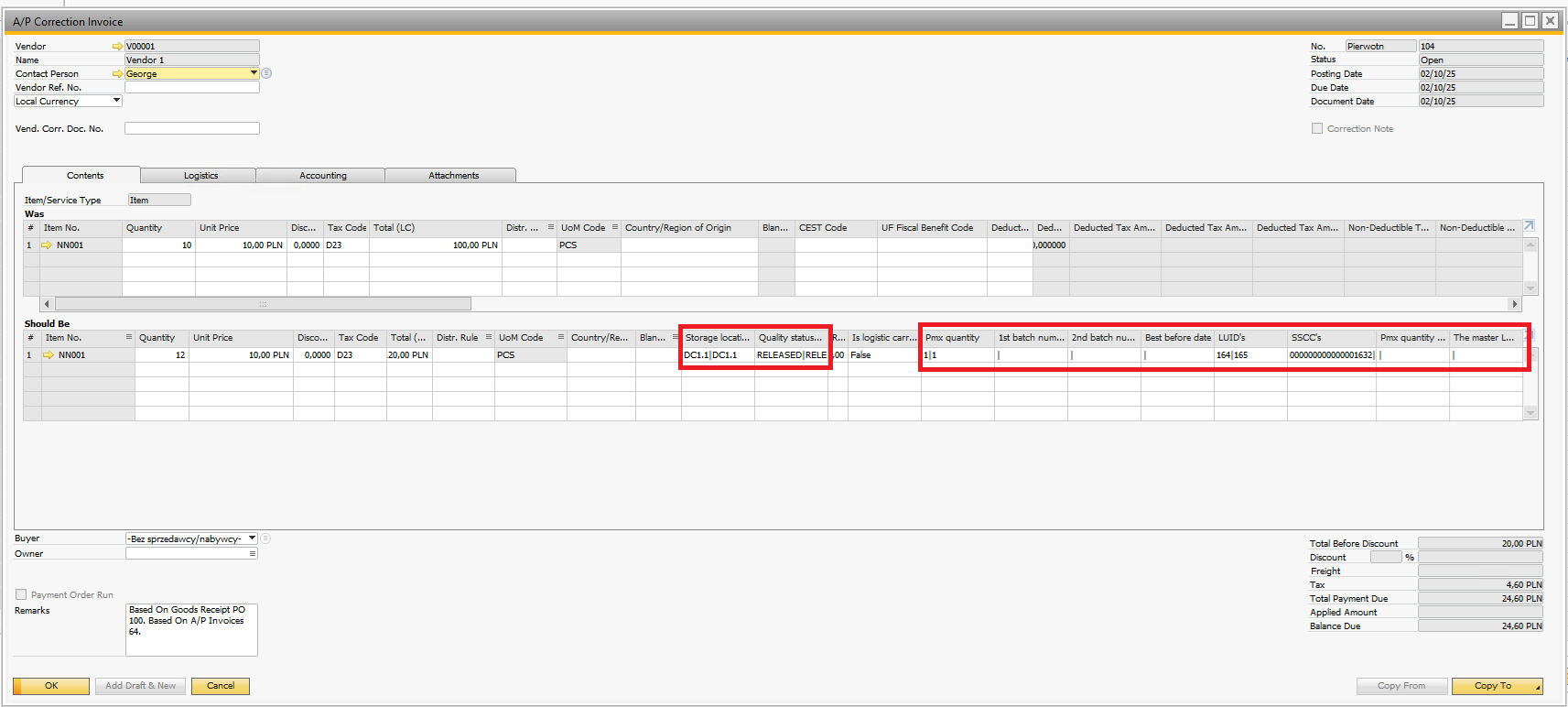Open the details icon beside Buyer dropdown
The height and width of the screenshot is (707, 1568).
266,538
